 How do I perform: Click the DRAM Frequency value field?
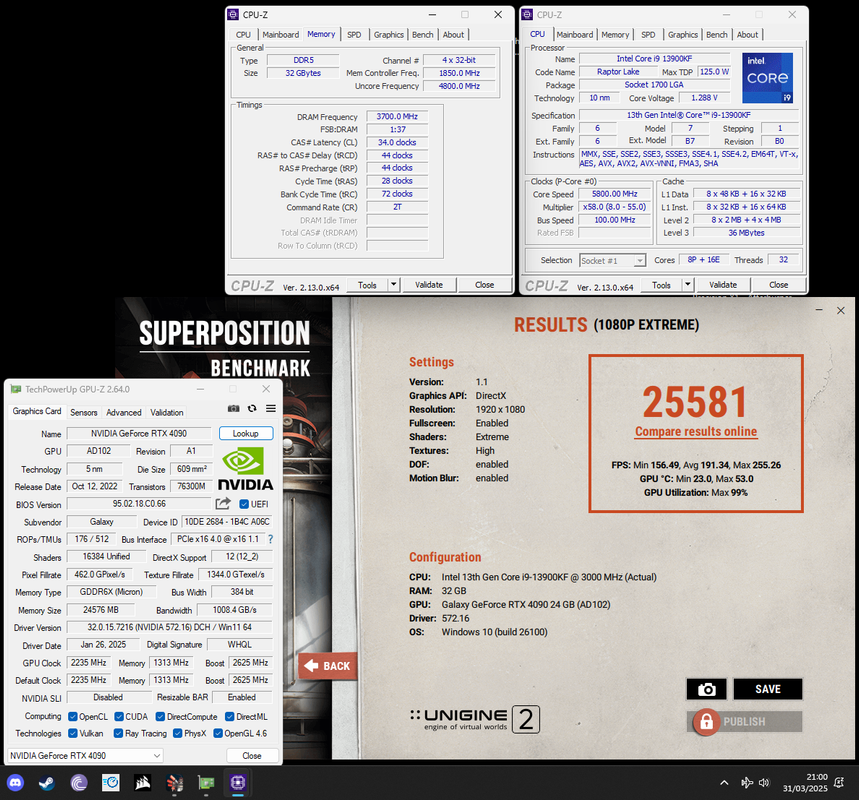click(397, 116)
